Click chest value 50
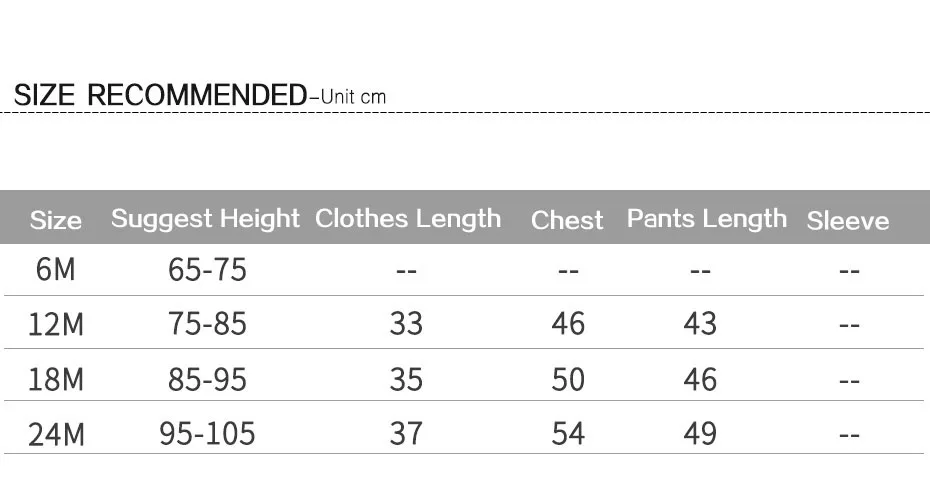The image size is (930, 478). (568, 380)
